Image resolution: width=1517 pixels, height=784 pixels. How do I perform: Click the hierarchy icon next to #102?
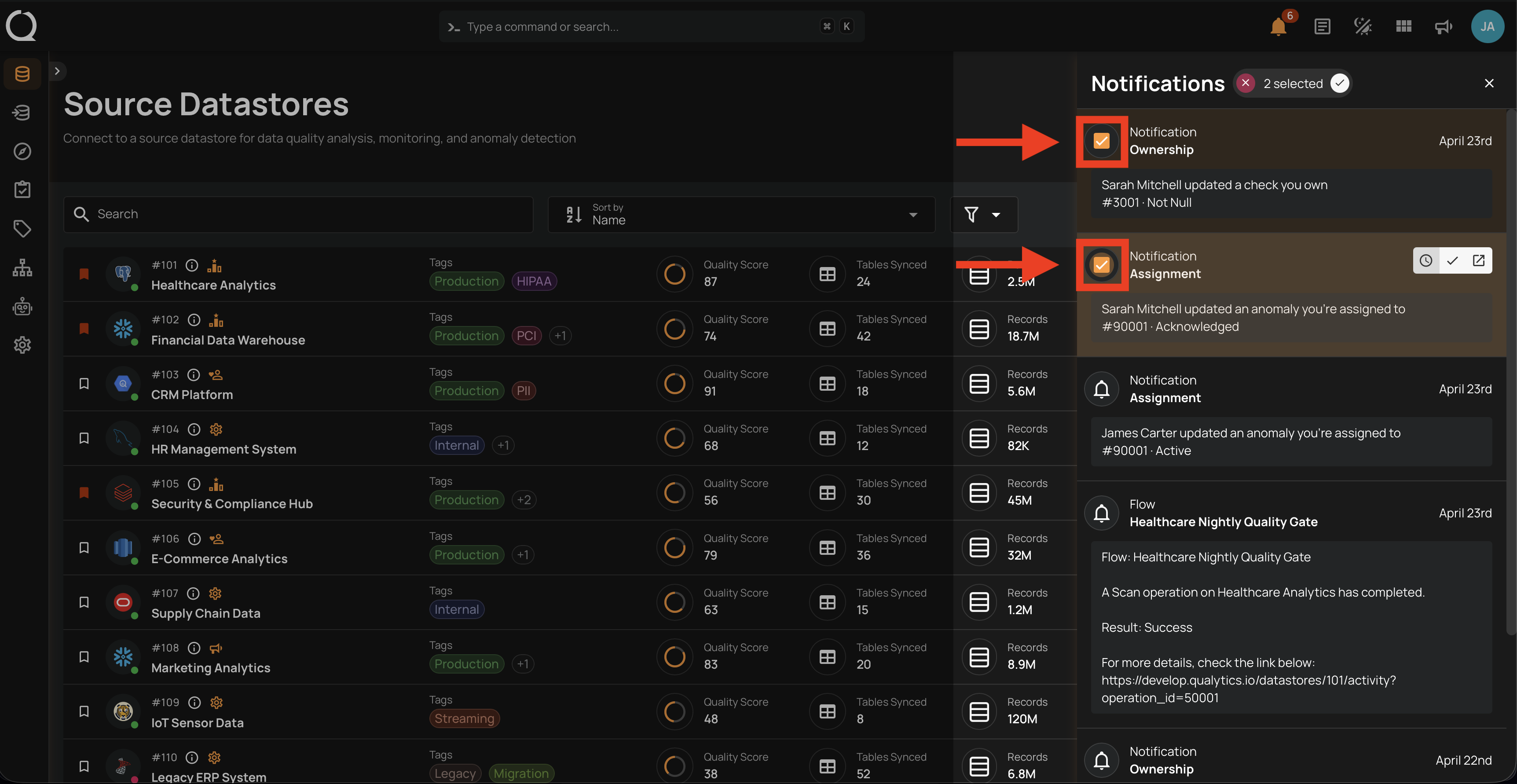coord(216,320)
